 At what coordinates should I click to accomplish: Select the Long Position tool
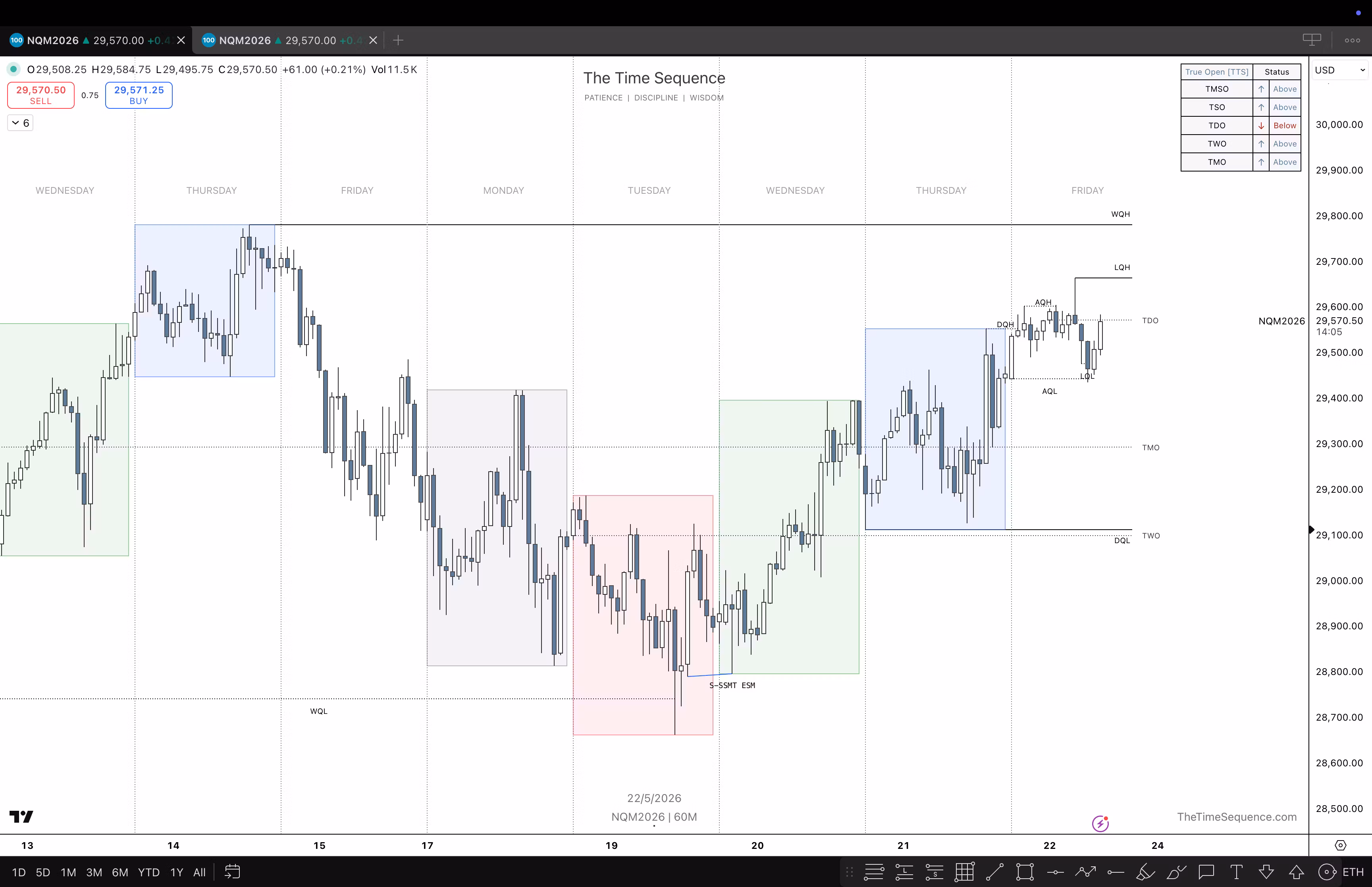click(904, 872)
